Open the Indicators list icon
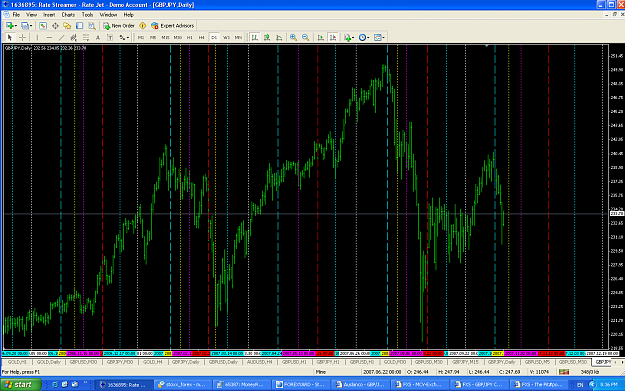625x391 pixels. [x=348, y=37]
